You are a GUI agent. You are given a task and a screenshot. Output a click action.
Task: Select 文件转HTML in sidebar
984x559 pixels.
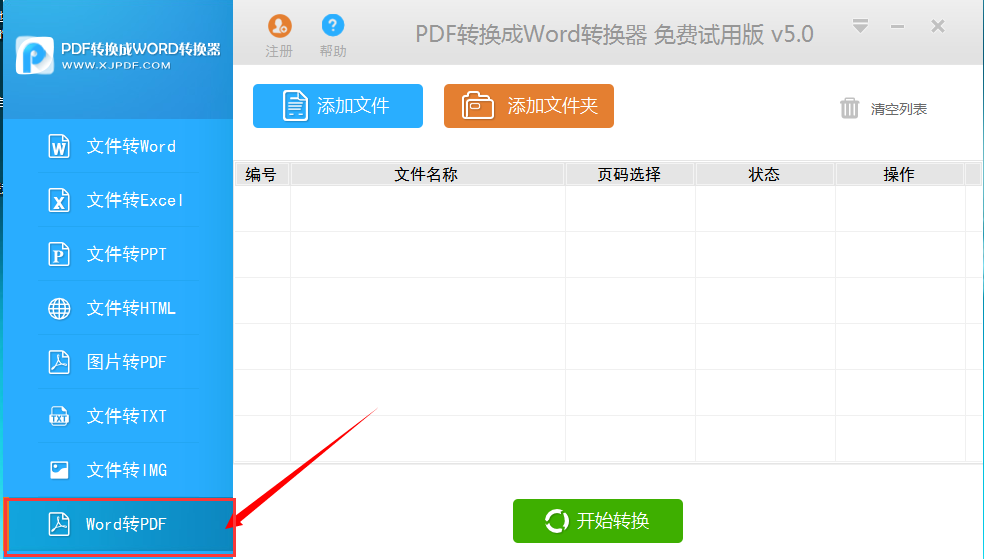118,308
